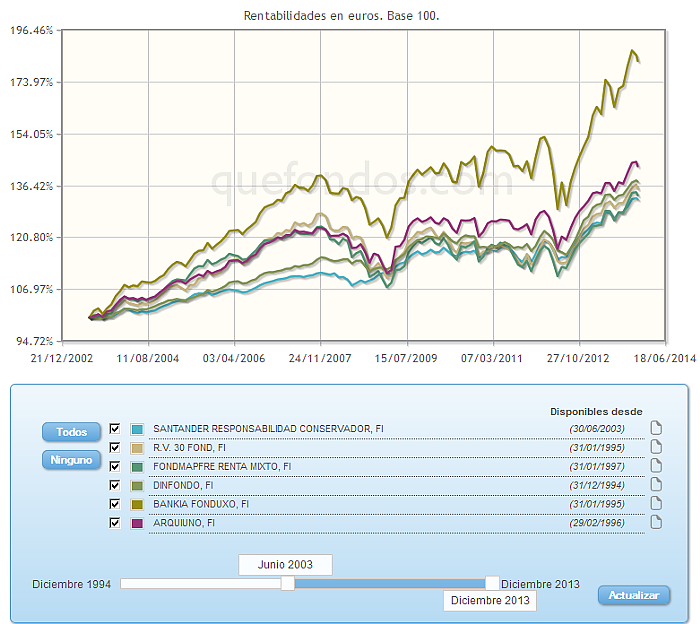Image resolution: width=700 pixels, height=624 pixels.
Task: Click the Diciembre 2013 tooltip below slider
Action: point(490,600)
